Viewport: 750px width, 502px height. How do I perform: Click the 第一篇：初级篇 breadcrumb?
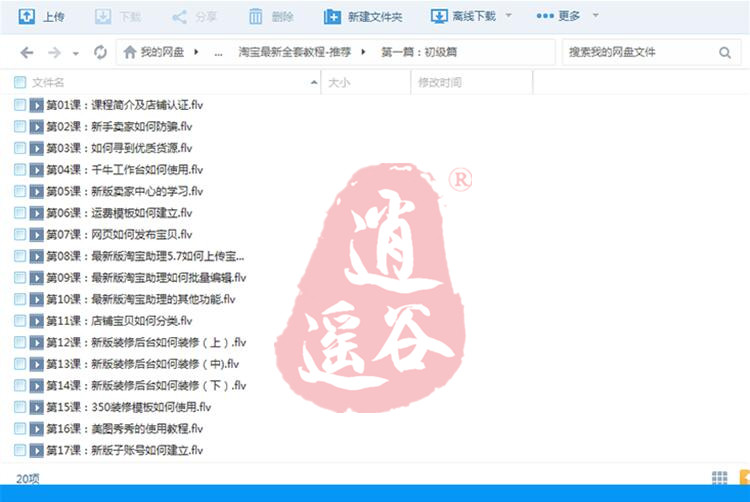coord(419,52)
